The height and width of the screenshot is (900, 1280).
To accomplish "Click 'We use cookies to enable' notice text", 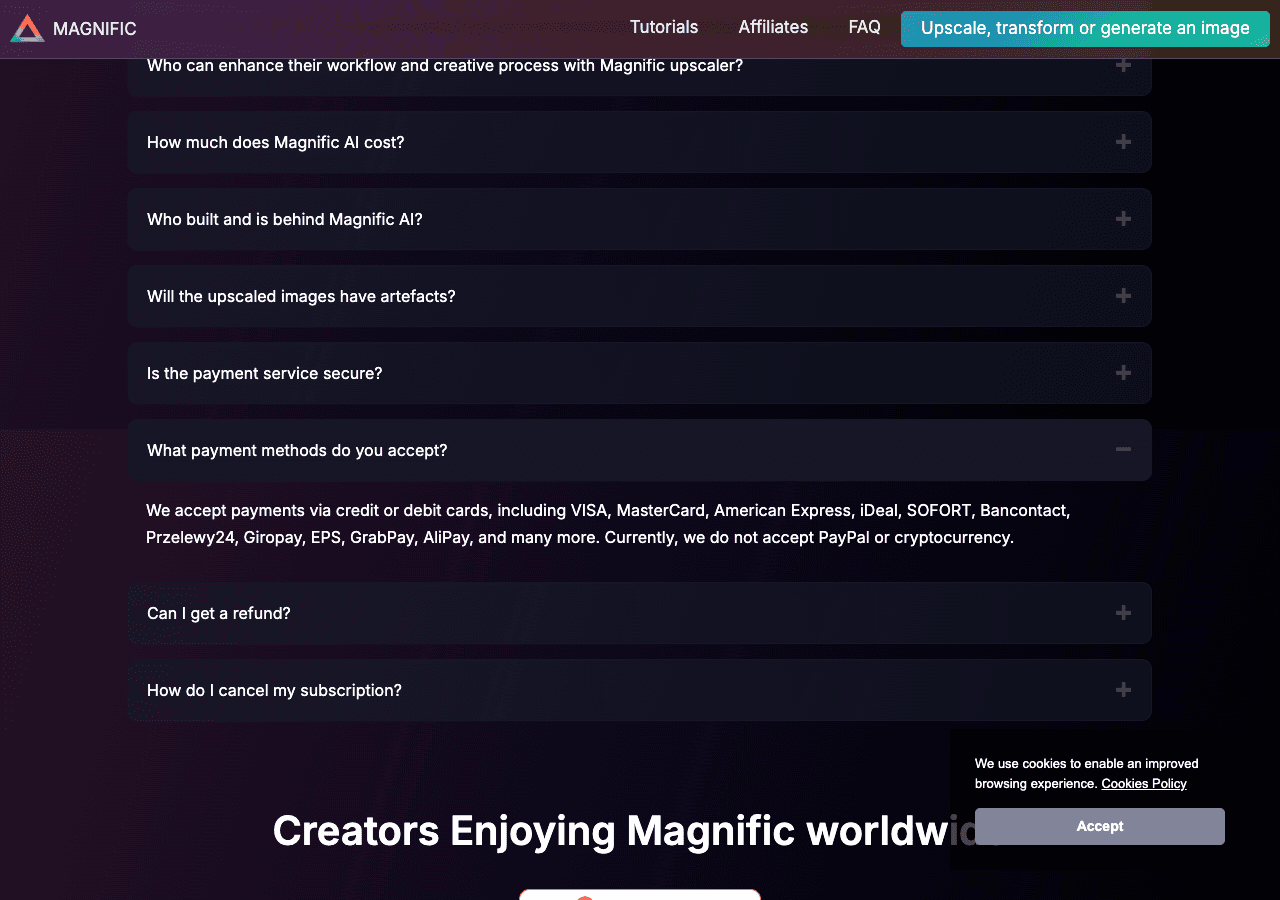I will click(x=1087, y=774).
